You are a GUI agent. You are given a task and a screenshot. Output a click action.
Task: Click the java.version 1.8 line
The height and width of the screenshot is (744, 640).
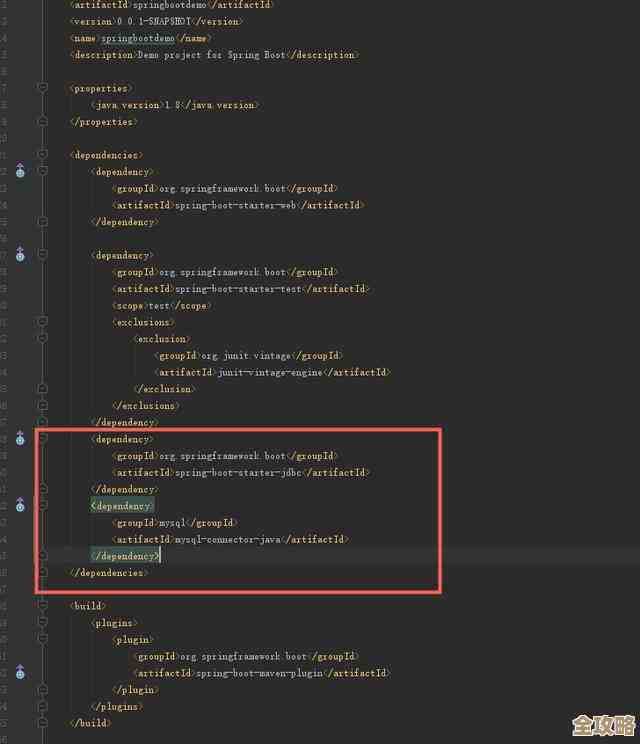pyautogui.click(x=175, y=105)
